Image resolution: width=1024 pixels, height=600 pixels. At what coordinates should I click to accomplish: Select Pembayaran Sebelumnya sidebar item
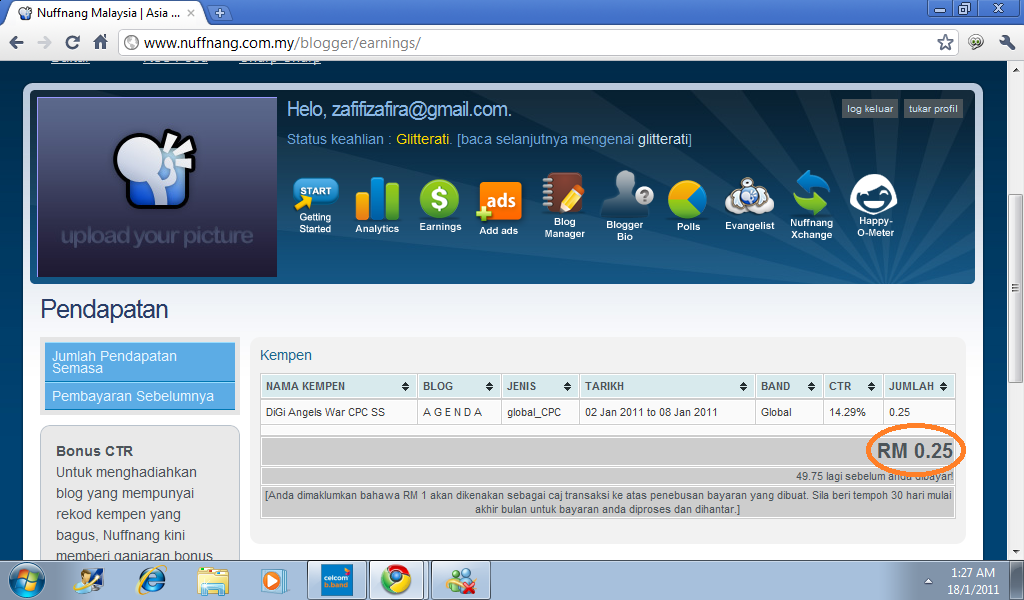(x=140, y=396)
